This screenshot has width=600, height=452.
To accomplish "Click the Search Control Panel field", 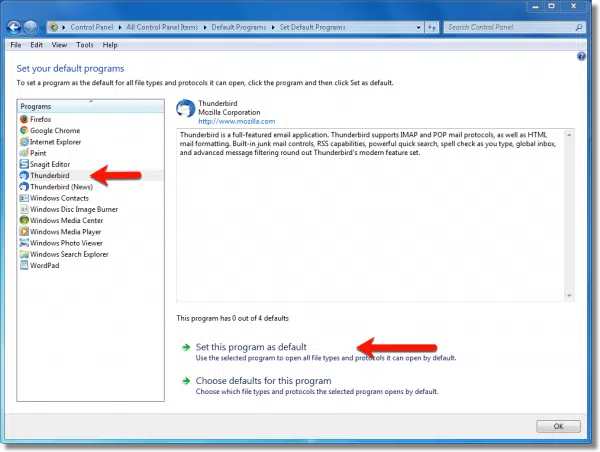I will pyautogui.click(x=510, y=27).
